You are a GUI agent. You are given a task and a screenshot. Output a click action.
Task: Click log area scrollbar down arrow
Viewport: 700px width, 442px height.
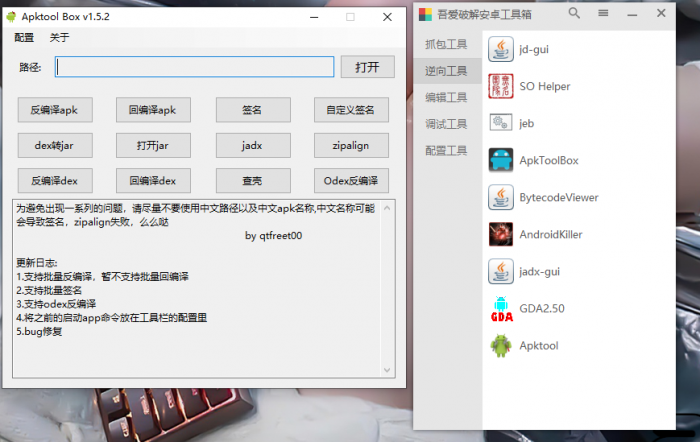pos(387,370)
